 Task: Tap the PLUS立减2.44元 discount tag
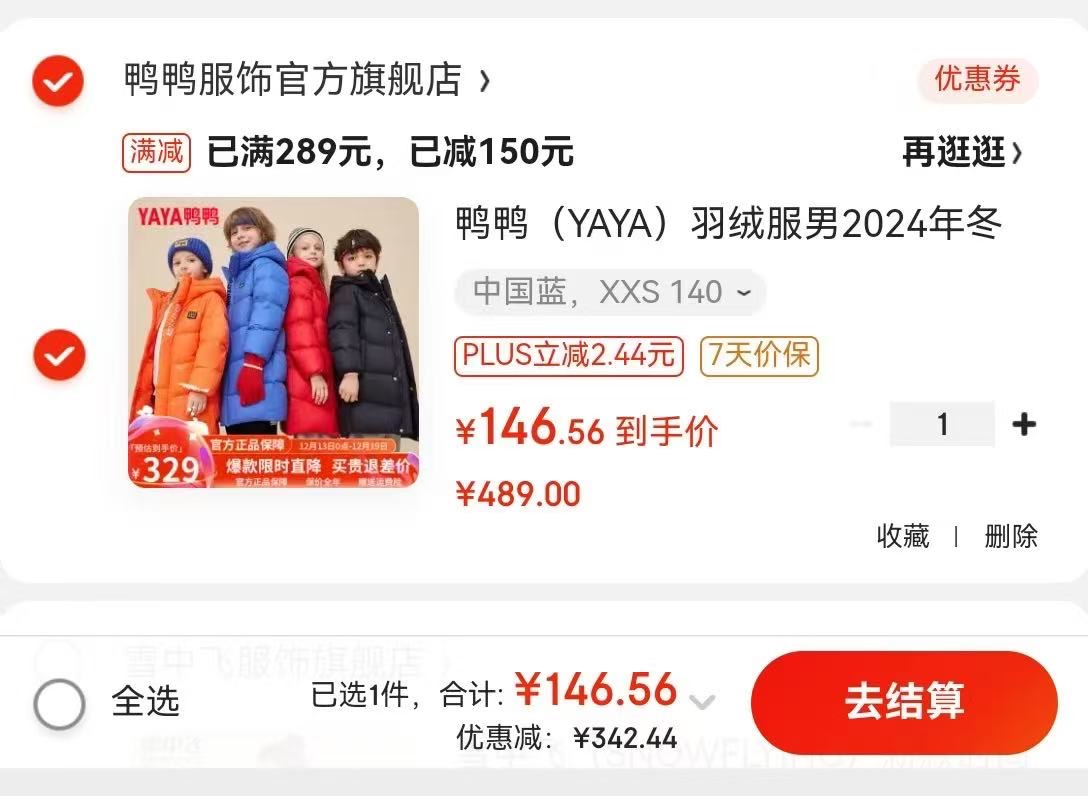tap(569, 356)
